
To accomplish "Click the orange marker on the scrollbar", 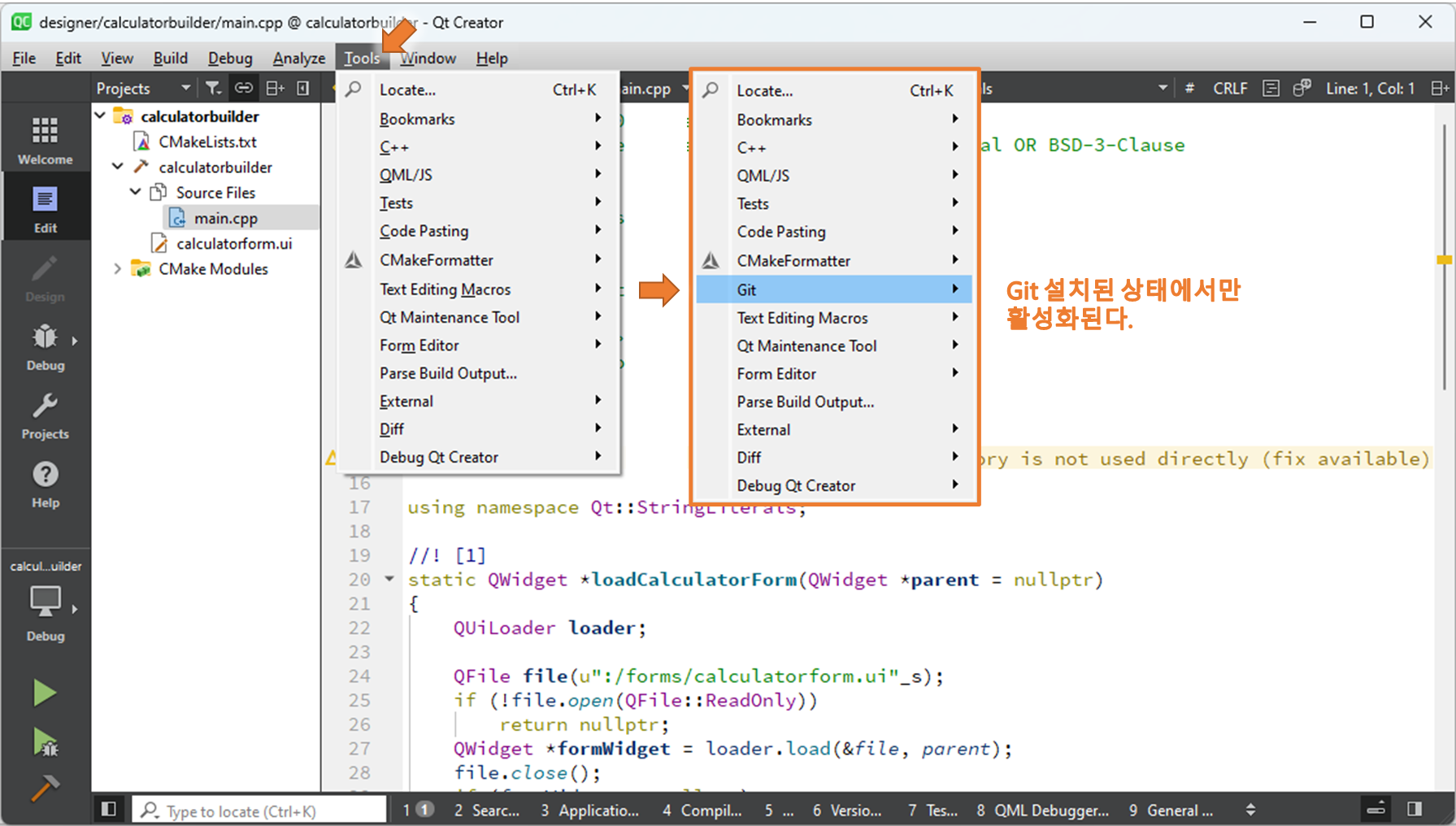I will (1444, 260).
